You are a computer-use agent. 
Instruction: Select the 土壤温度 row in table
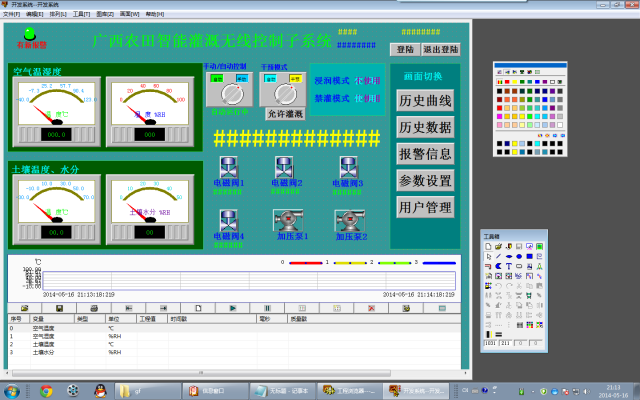235,344
